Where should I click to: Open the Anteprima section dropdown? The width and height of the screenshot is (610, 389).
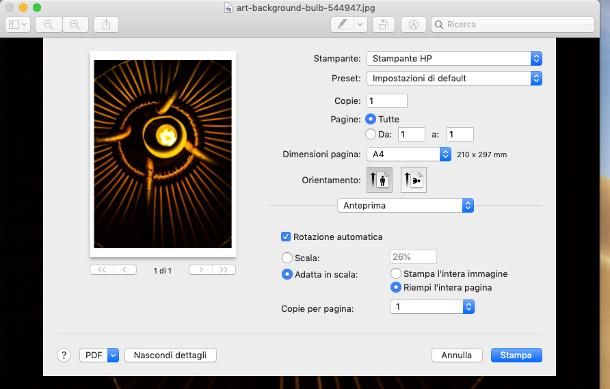[405, 205]
